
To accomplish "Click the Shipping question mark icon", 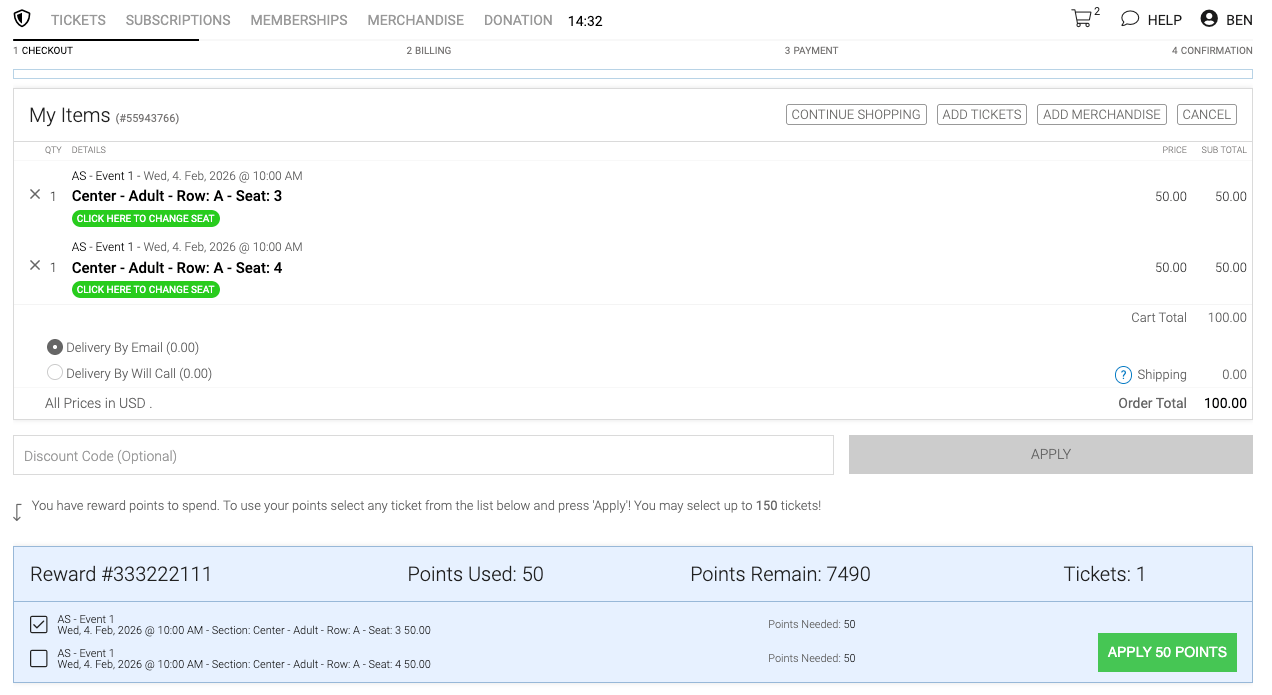I will 1123,375.
